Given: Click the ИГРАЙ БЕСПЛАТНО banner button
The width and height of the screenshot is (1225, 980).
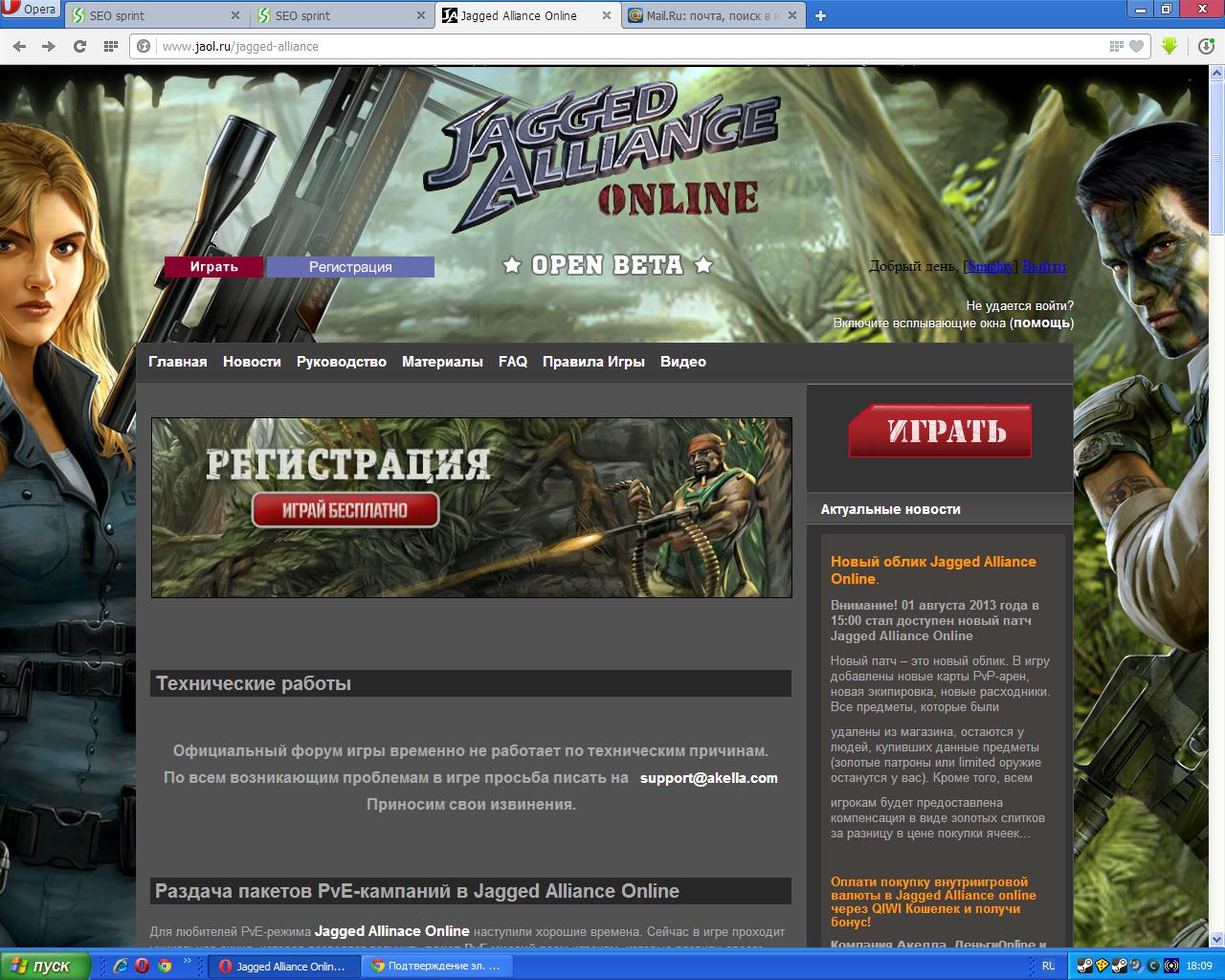Looking at the screenshot, I should (345, 510).
